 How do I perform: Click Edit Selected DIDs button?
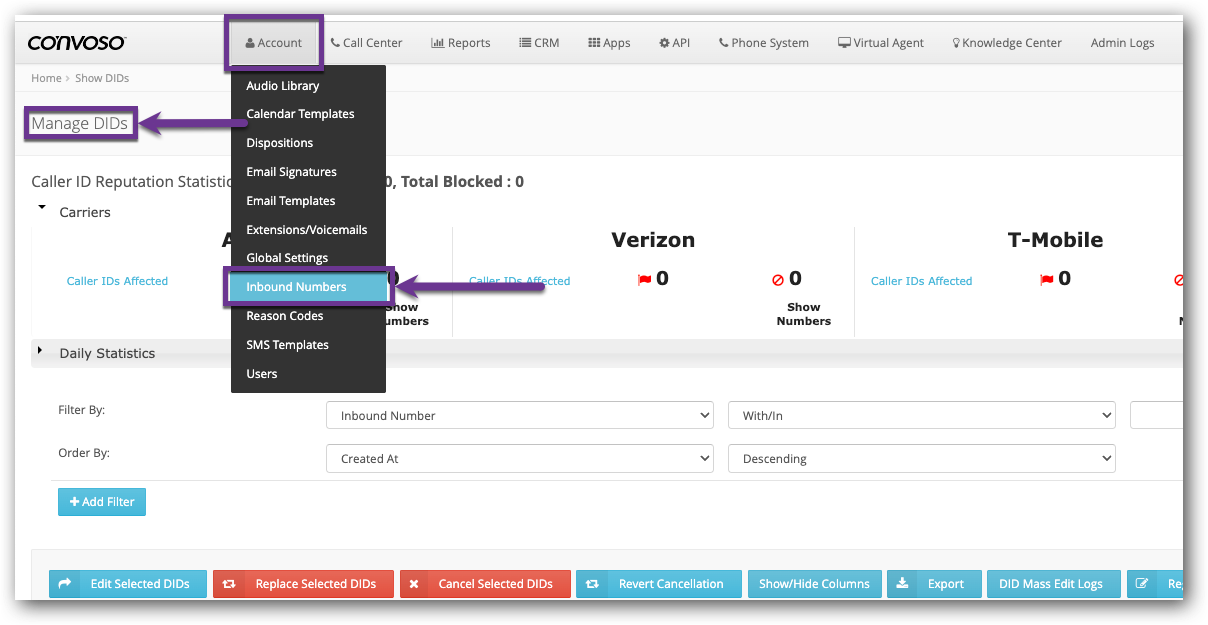[x=128, y=584]
